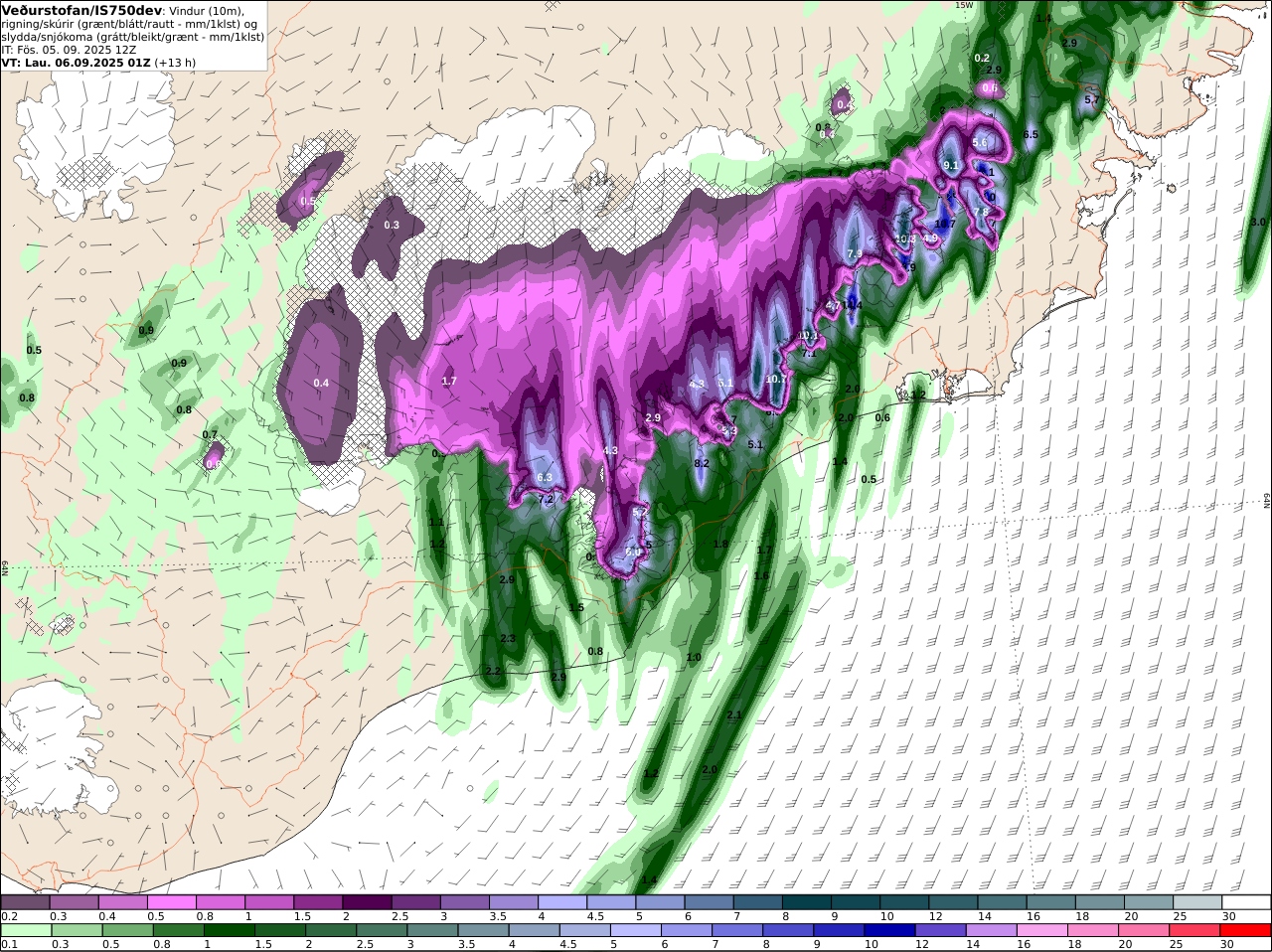Click the navy blue rain swatch between 10 and 12

(889, 930)
